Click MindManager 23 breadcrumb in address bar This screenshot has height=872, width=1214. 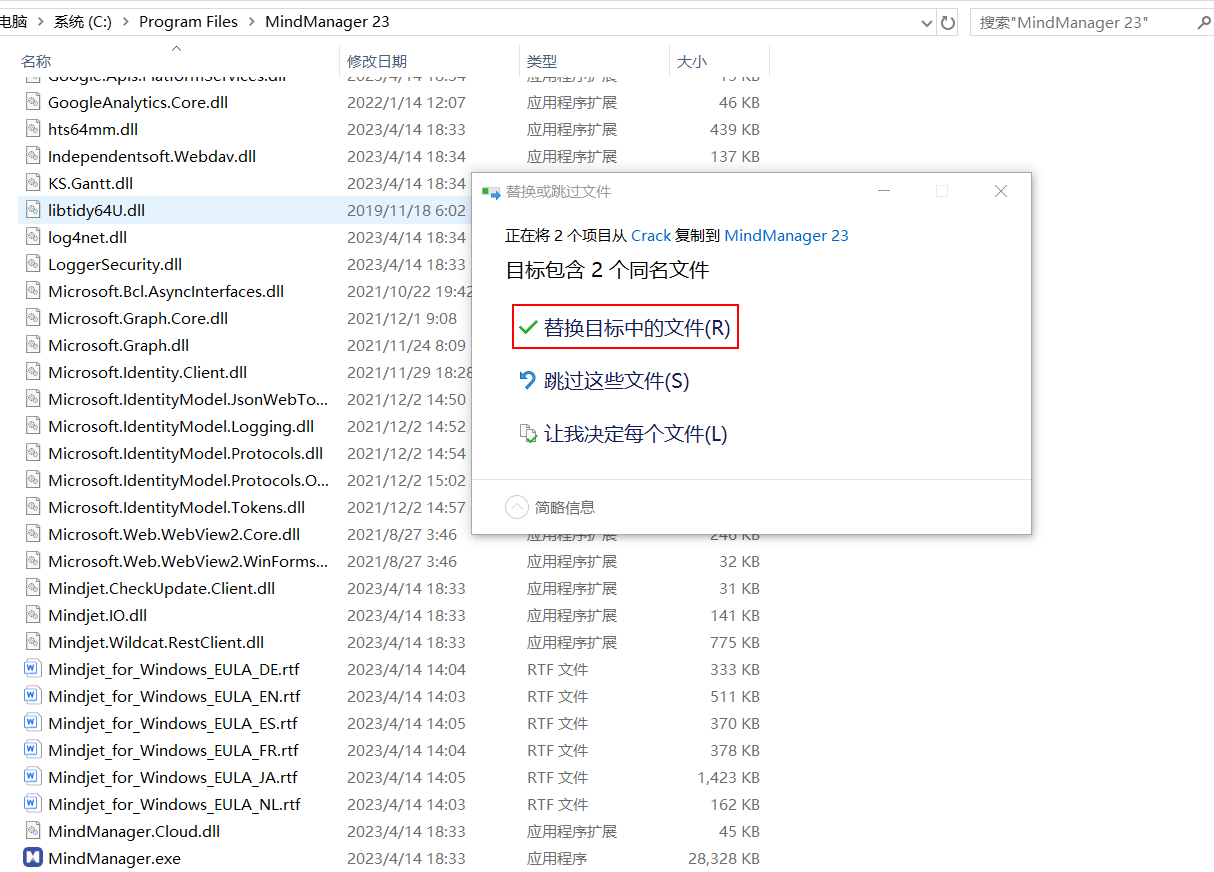(x=327, y=22)
